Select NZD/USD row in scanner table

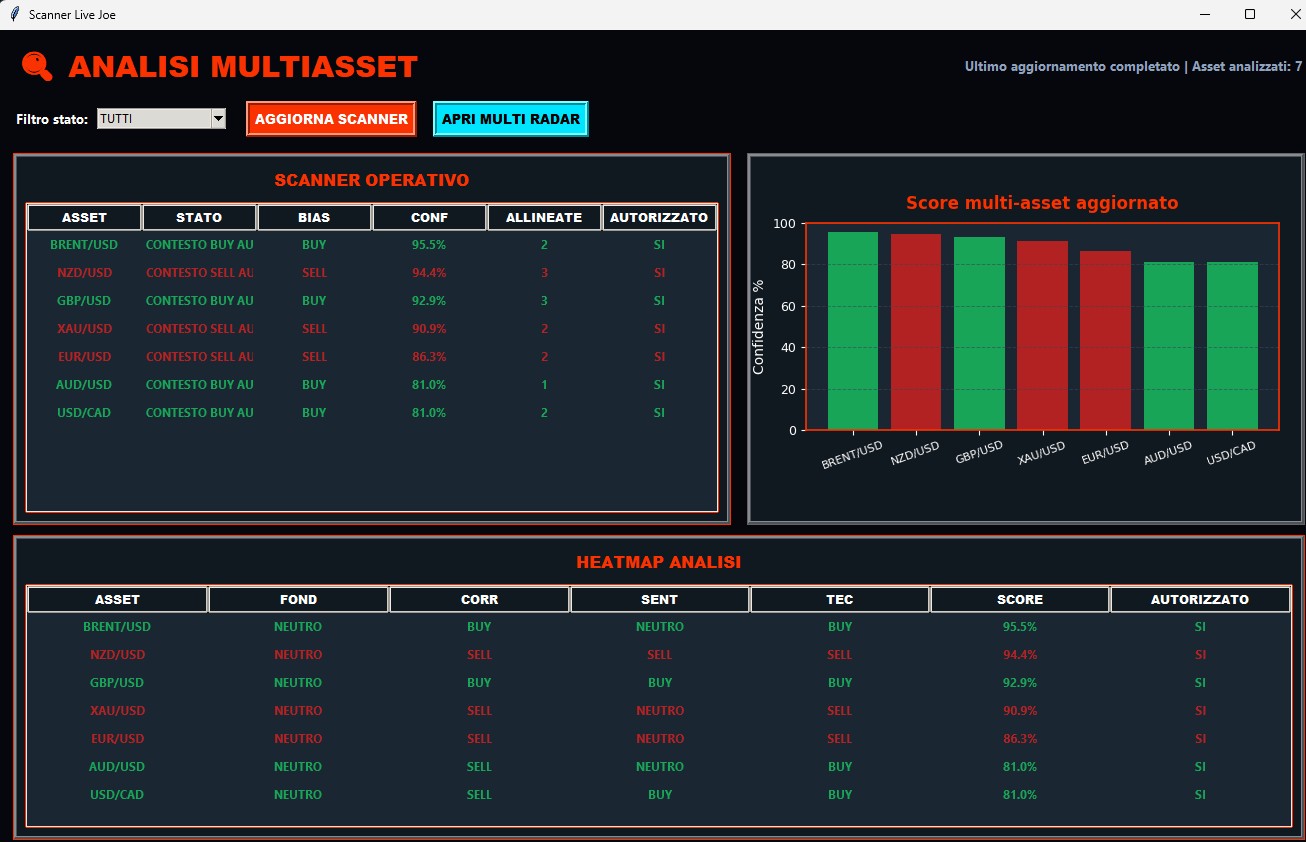pos(372,272)
